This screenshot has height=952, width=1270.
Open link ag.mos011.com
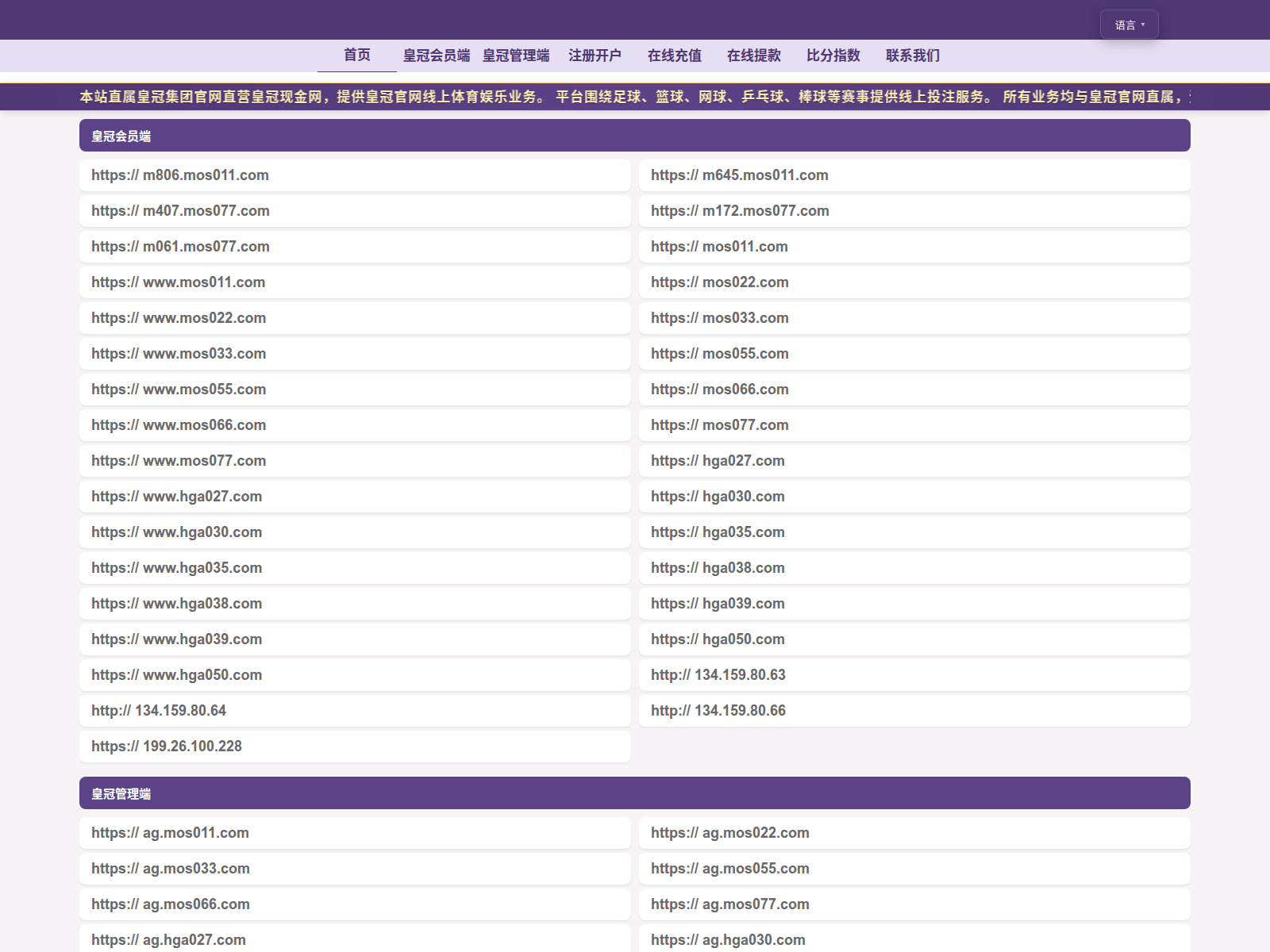[x=355, y=833]
